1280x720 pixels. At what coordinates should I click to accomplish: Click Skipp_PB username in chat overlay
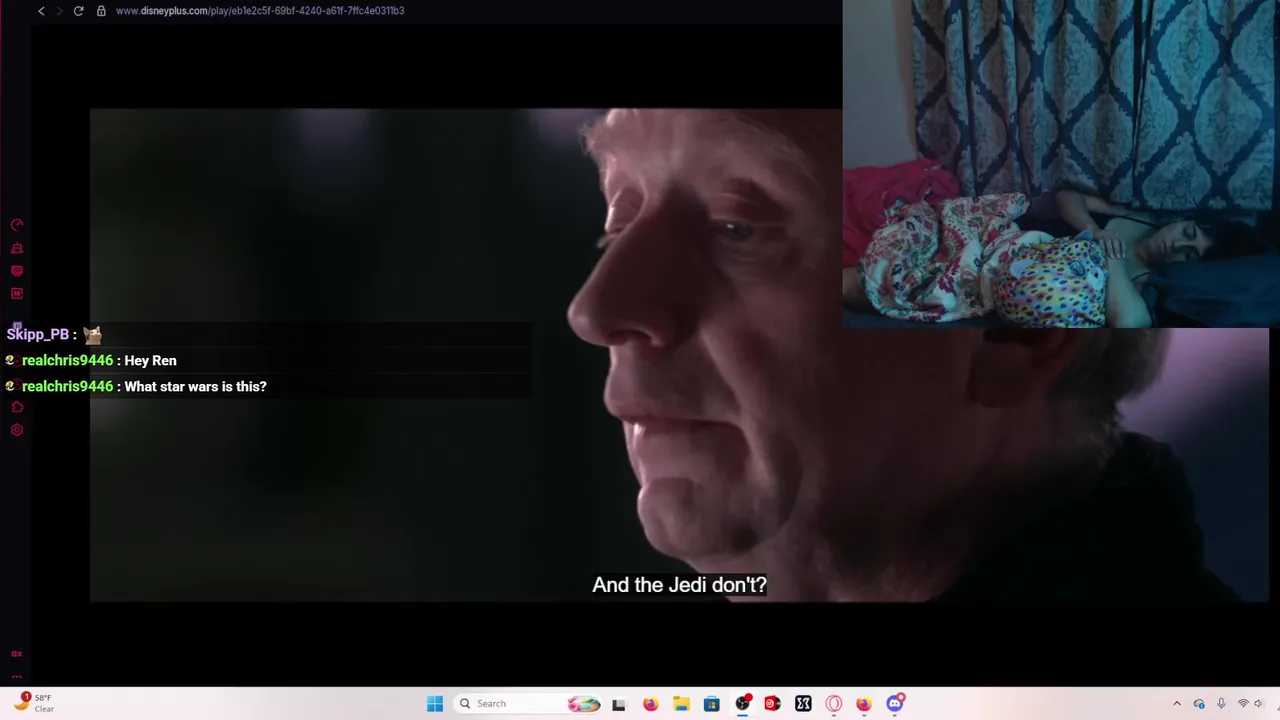click(38, 334)
